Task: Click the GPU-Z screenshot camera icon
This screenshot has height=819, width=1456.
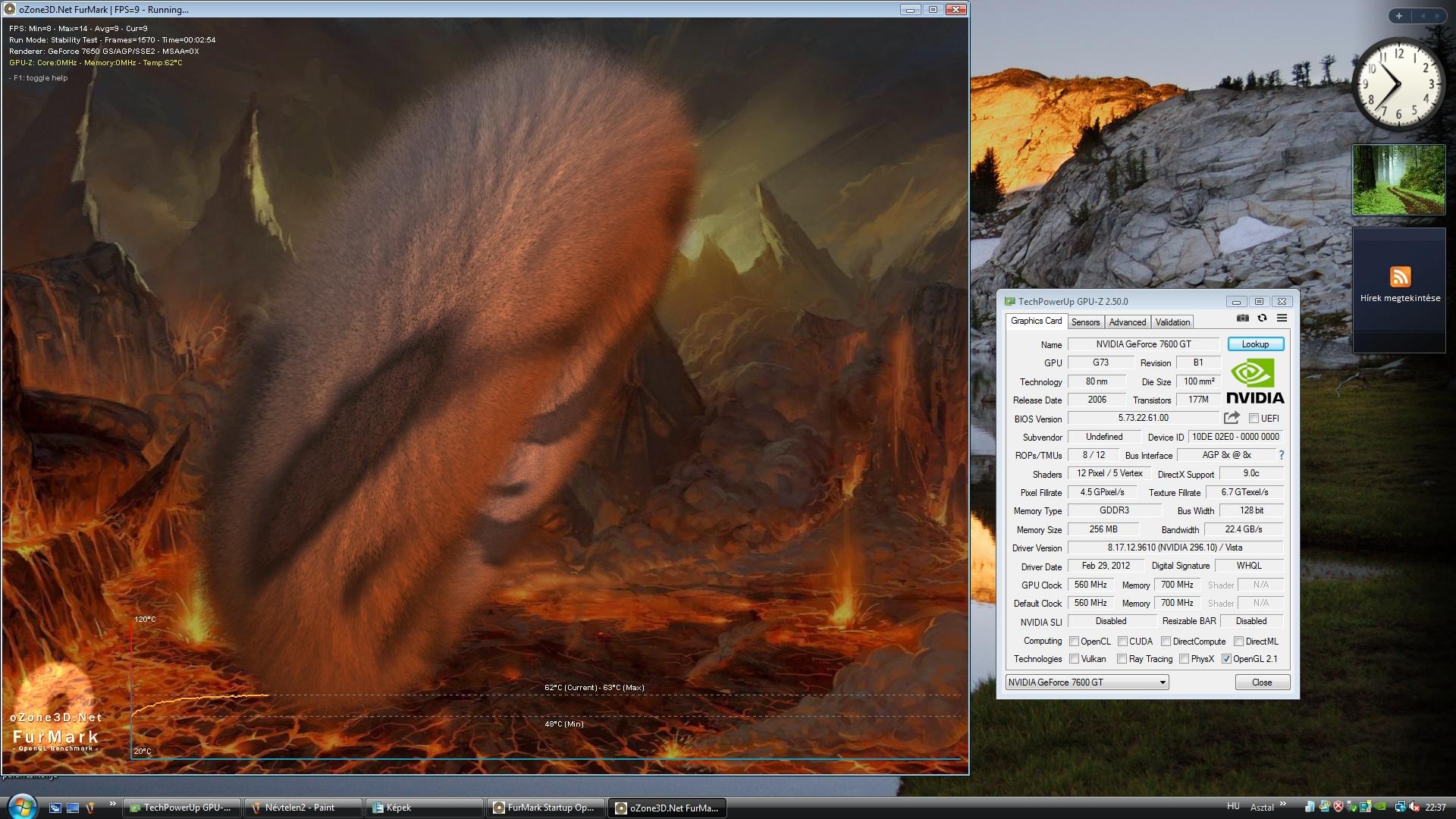Action: pyautogui.click(x=1242, y=318)
